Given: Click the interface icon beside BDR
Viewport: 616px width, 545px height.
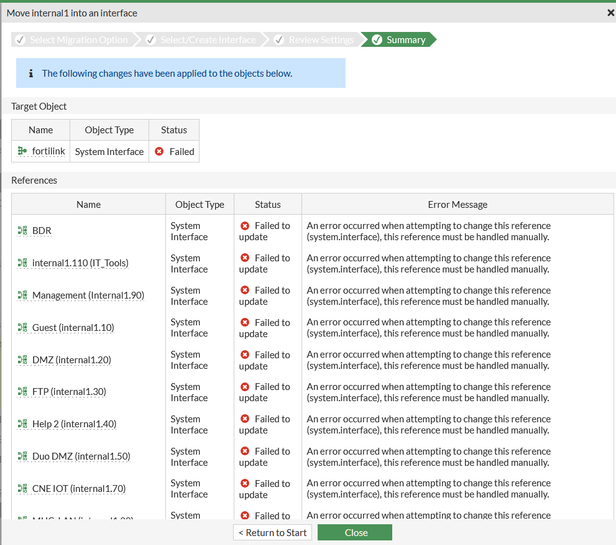Looking at the screenshot, I should tap(22, 231).
